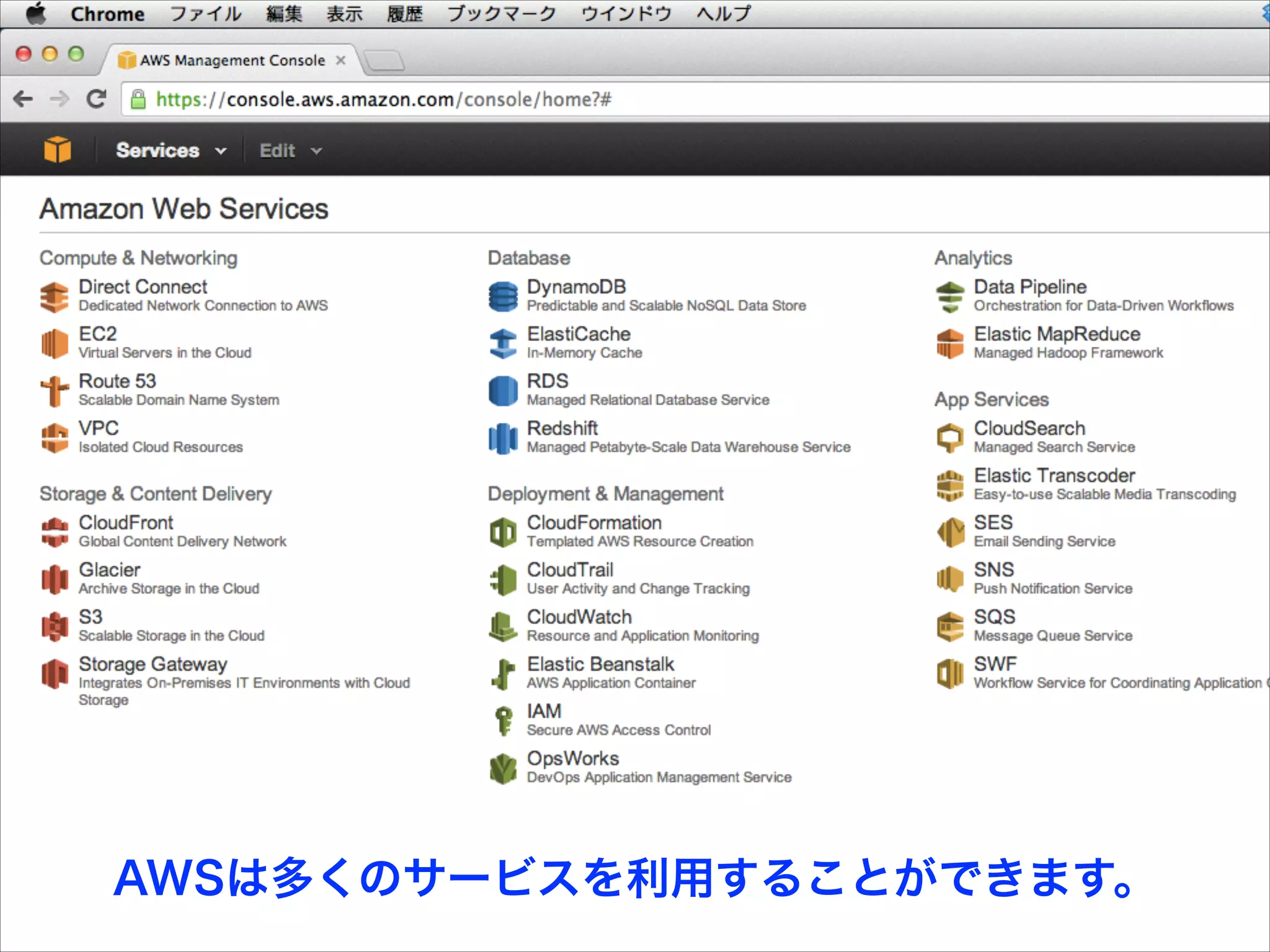Open the Chrome application menu
Image resolution: width=1270 pixels, height=952 pixels.
pos(107,14)
